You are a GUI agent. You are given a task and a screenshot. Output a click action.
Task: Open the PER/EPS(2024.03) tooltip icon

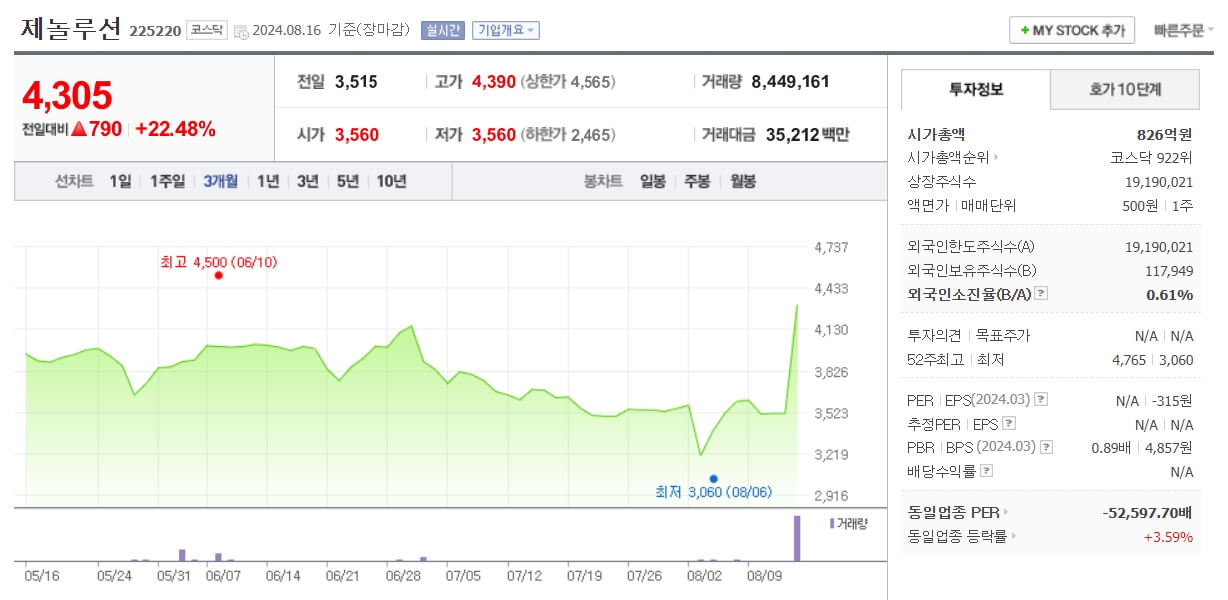point(1042,399)
